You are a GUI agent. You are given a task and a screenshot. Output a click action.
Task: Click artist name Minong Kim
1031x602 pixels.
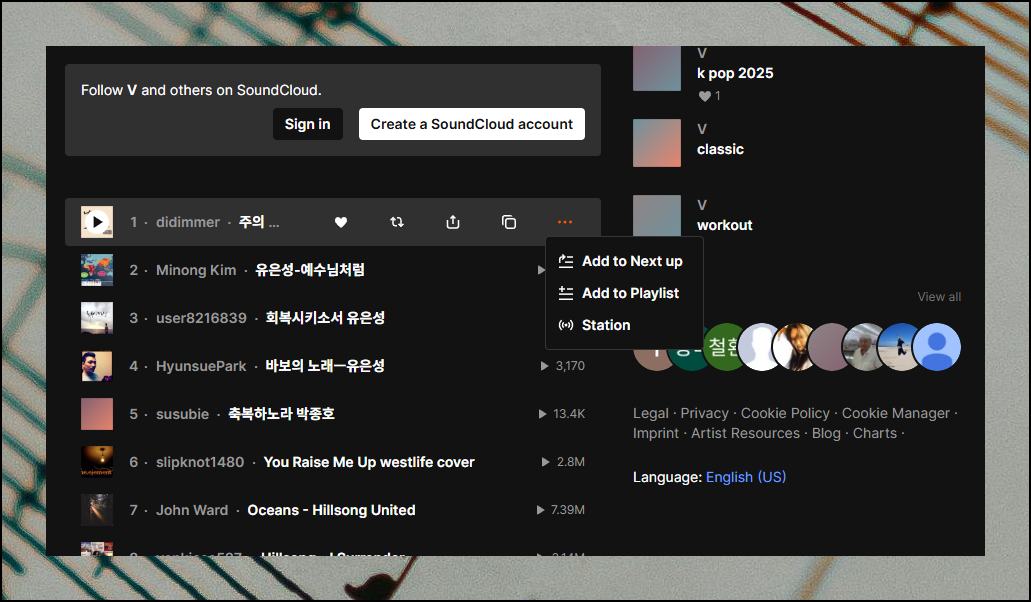pos(196,270)
